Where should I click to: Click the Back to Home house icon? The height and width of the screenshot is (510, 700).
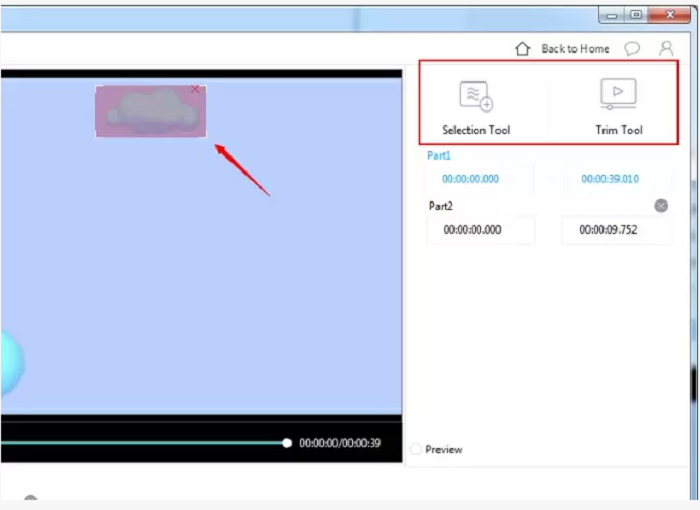point(522,48)
